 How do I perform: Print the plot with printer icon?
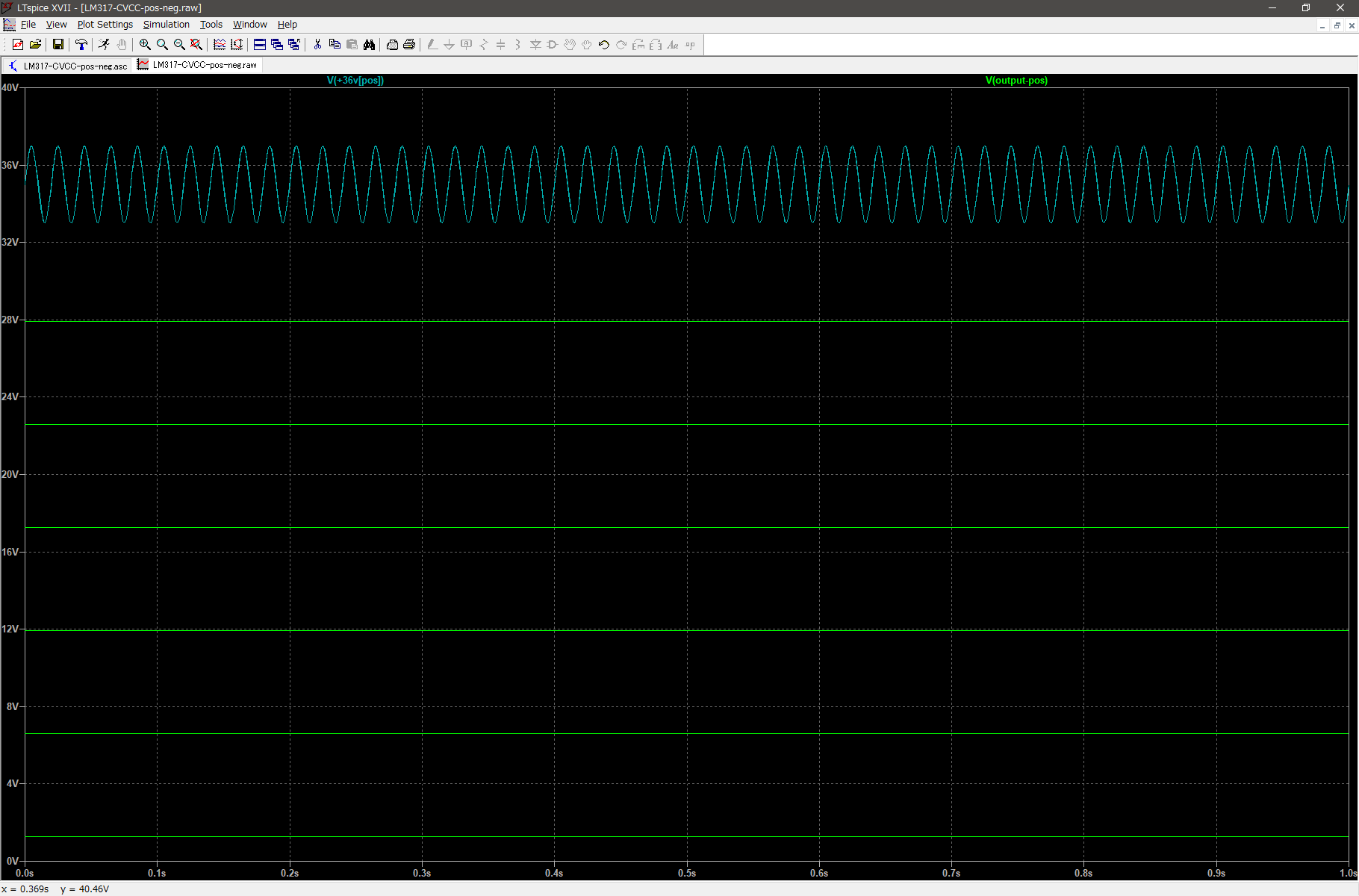point(409,45)
